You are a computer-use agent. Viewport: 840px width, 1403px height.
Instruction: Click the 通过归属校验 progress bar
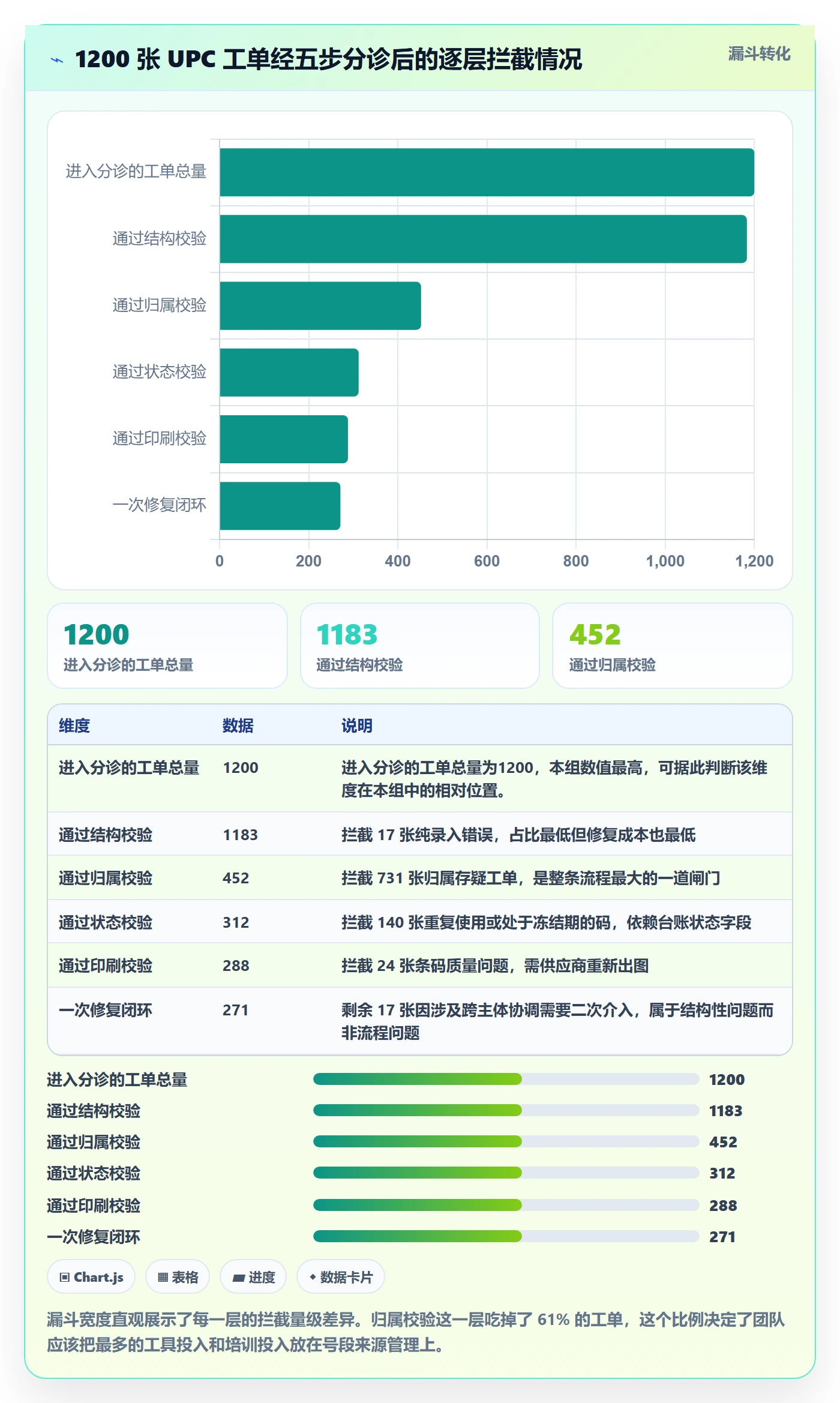506,1141
